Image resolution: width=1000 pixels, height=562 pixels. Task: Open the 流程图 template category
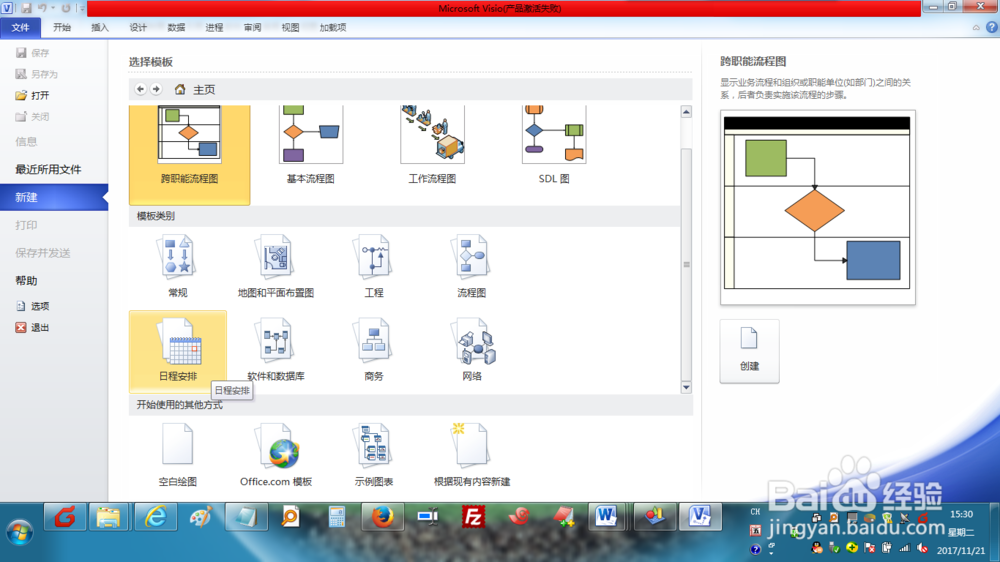[472, 267]
